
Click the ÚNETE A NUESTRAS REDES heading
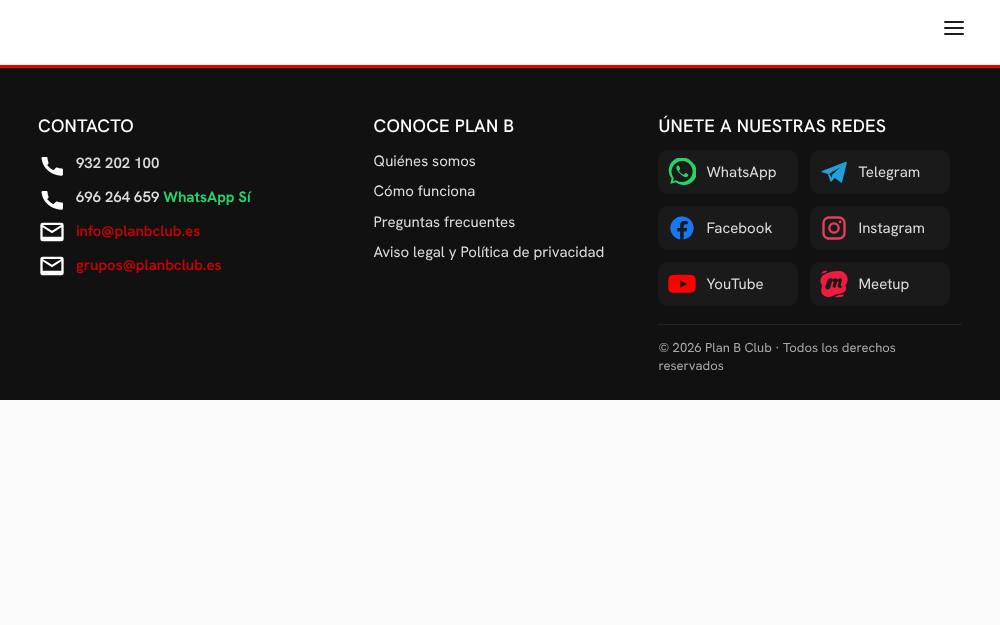[x=772, y=126]
